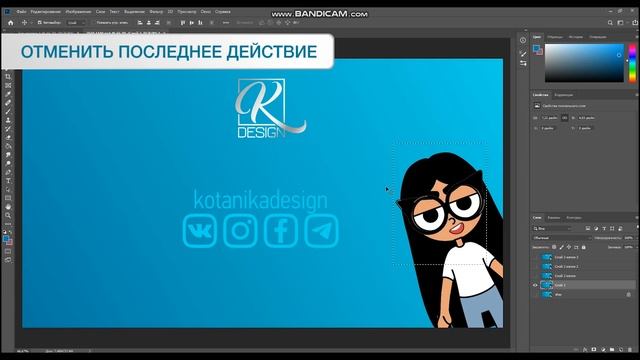The height and width of the screenshot is (360, 640).
Task: Open the collapsed Brush Settings panel icon
Action: (x=523, y=53)
